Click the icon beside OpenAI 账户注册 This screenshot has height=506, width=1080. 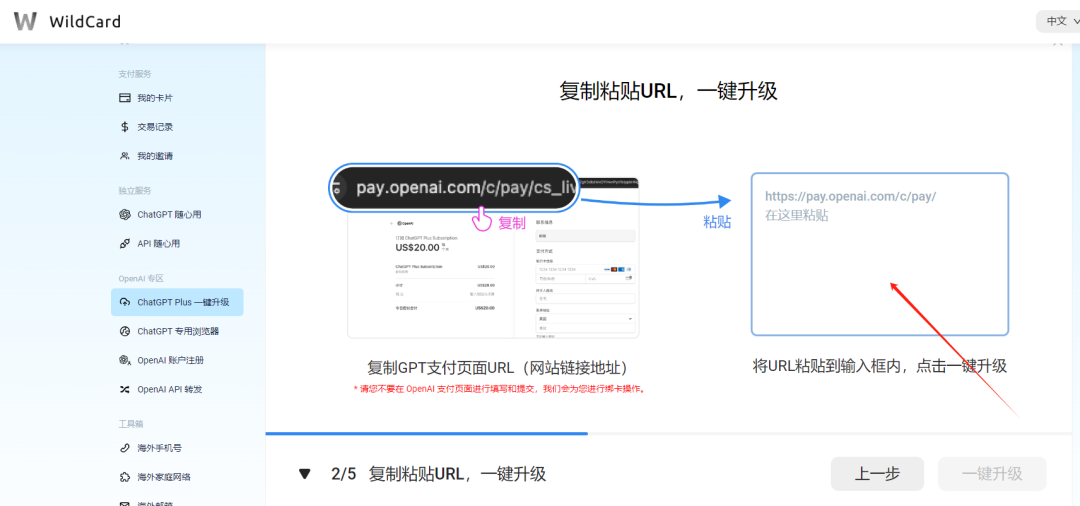(x=125, y=360)
